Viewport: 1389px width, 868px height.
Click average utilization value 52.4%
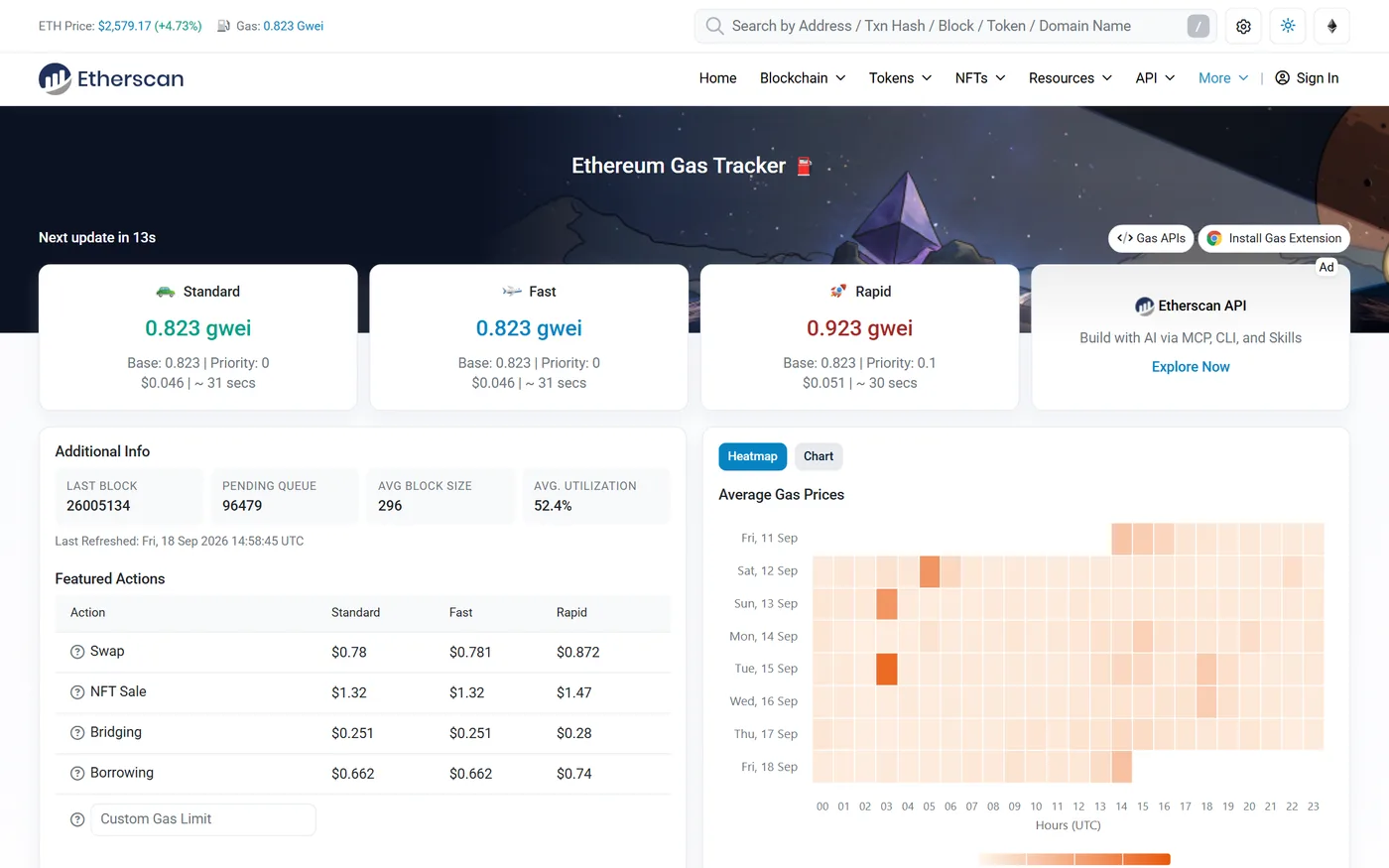pyautogui.click(x=553, y=506)
